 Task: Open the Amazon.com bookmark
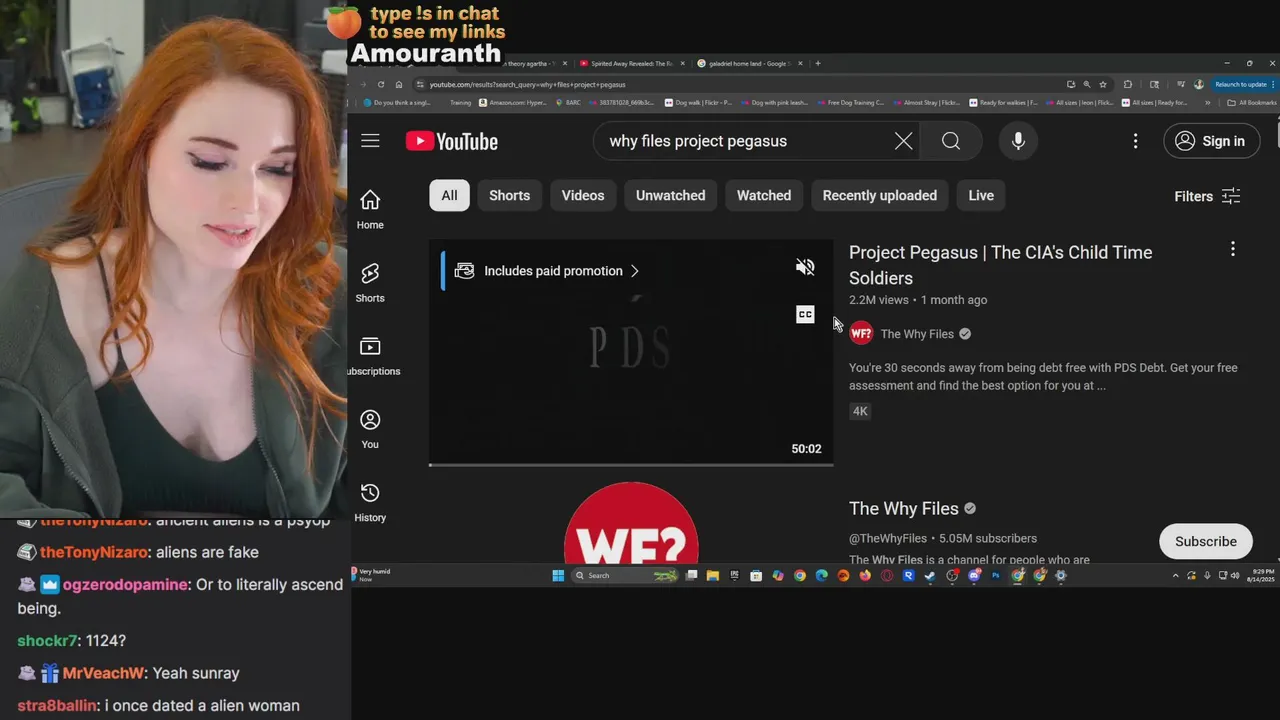514,102
